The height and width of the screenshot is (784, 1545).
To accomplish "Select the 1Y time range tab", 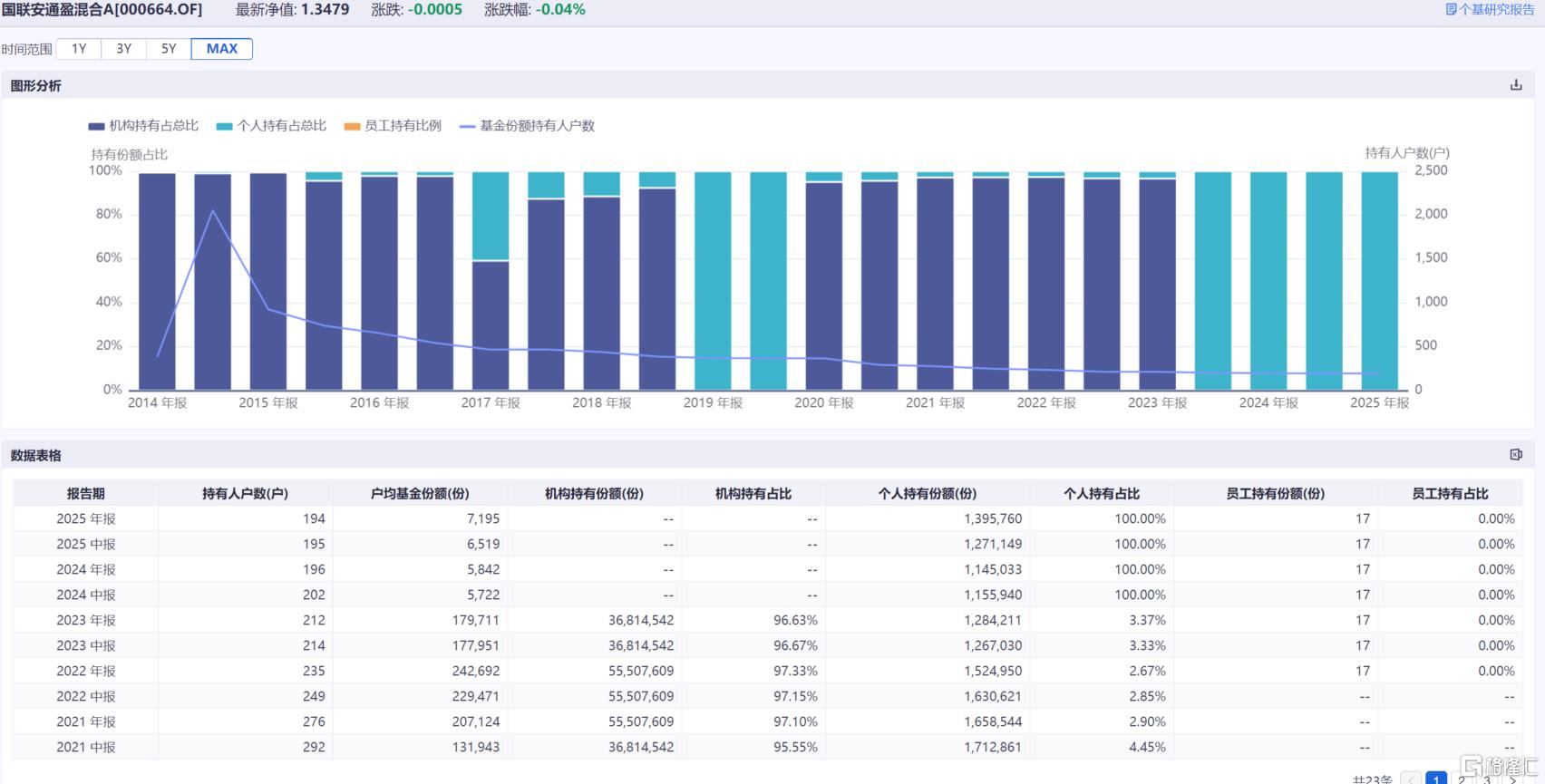I will point(79,49).
